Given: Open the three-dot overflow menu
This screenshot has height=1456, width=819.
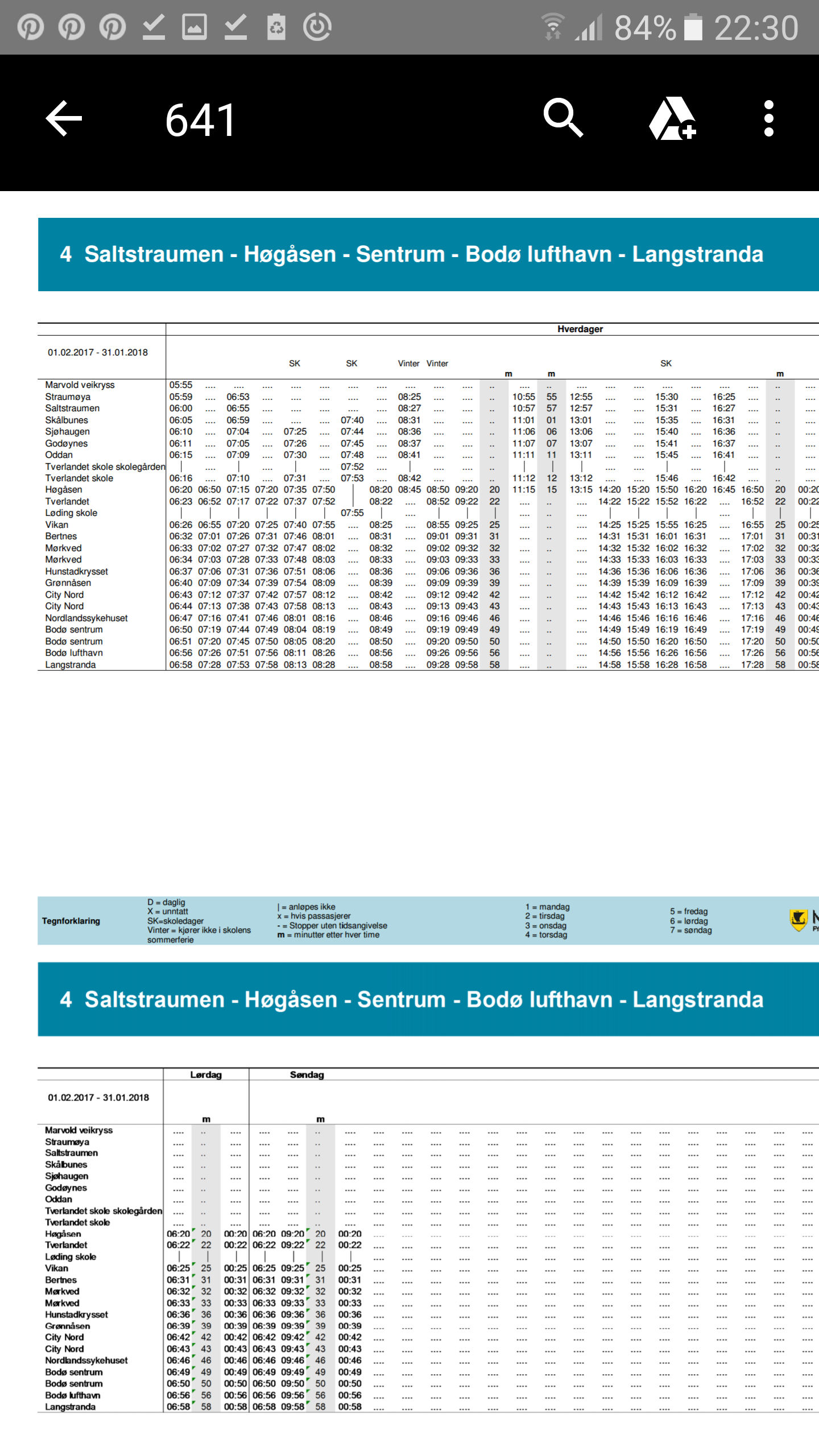Looking at the screenshot, I should (768, 119).
